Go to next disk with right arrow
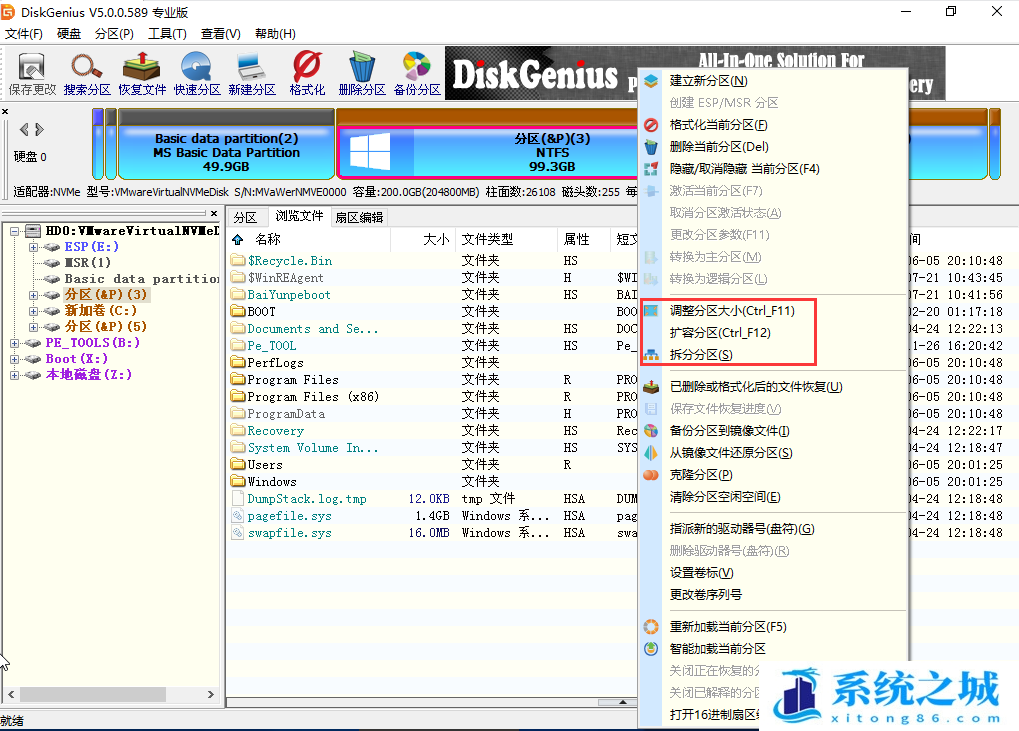This screenshot has height=731, width=1019. (x=40, y=129)
